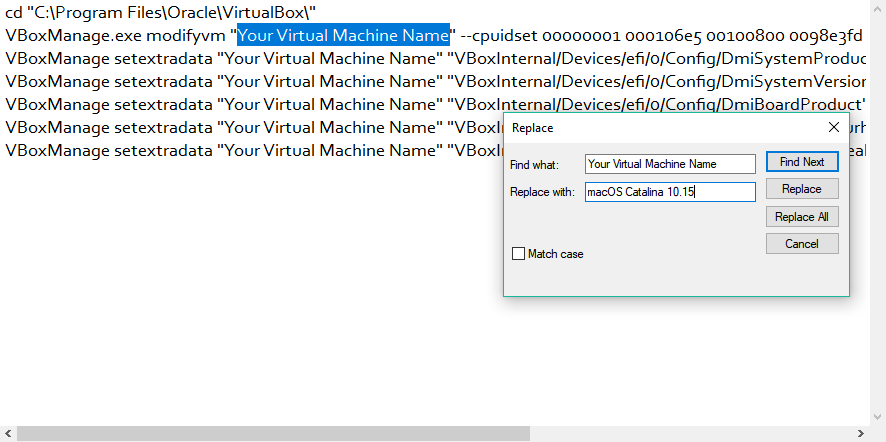Viewport: 886px width, 442px height.
Task: Place cursor in the cd Program Files line
Action: [160, 12]
